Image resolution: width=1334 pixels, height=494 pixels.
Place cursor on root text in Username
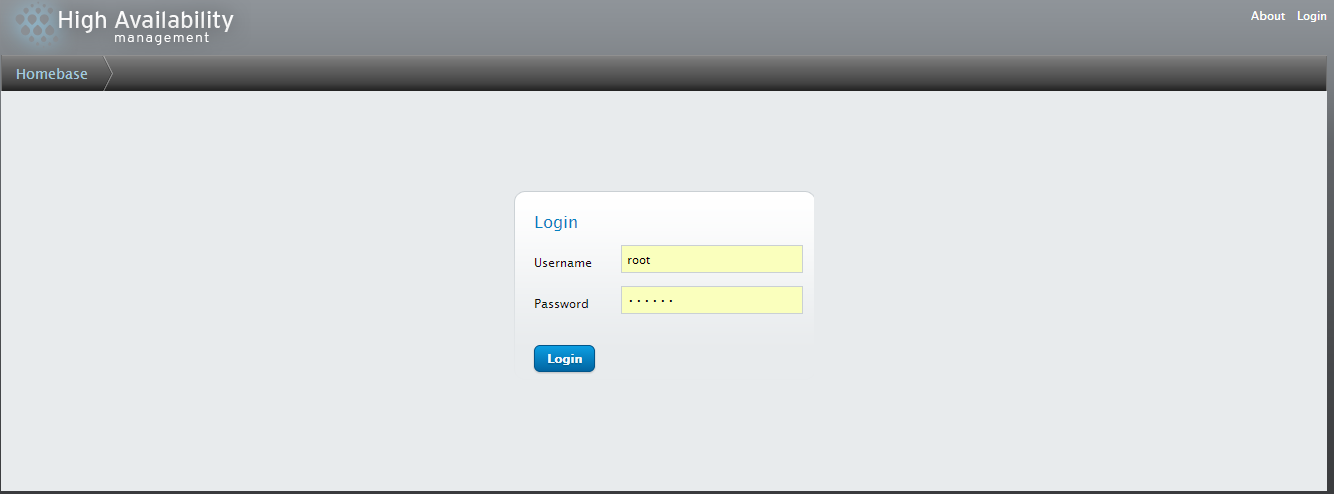tap(638, 260)
